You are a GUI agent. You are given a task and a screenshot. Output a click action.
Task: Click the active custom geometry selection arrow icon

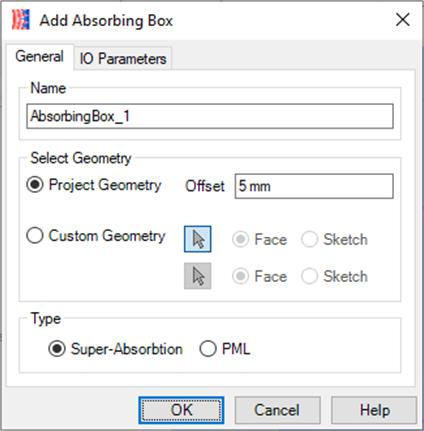point(198,239)
